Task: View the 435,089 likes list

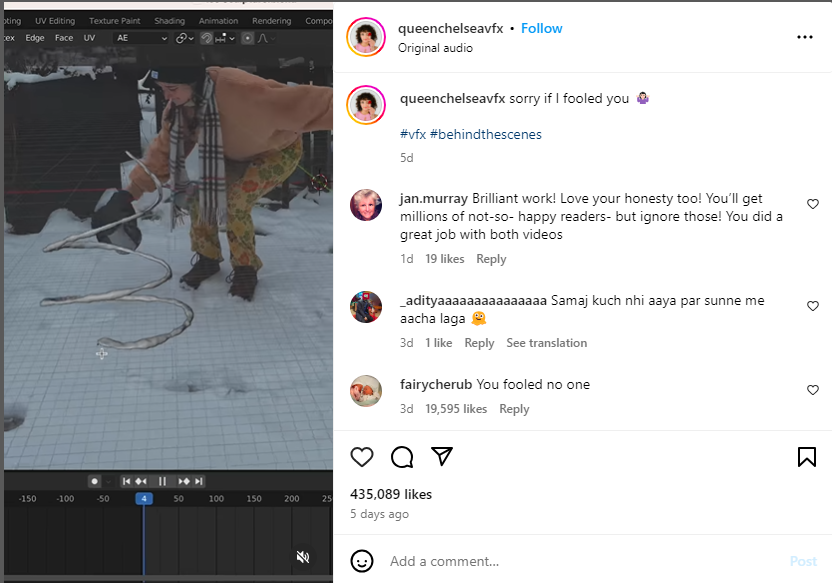Action: (391, 494)
